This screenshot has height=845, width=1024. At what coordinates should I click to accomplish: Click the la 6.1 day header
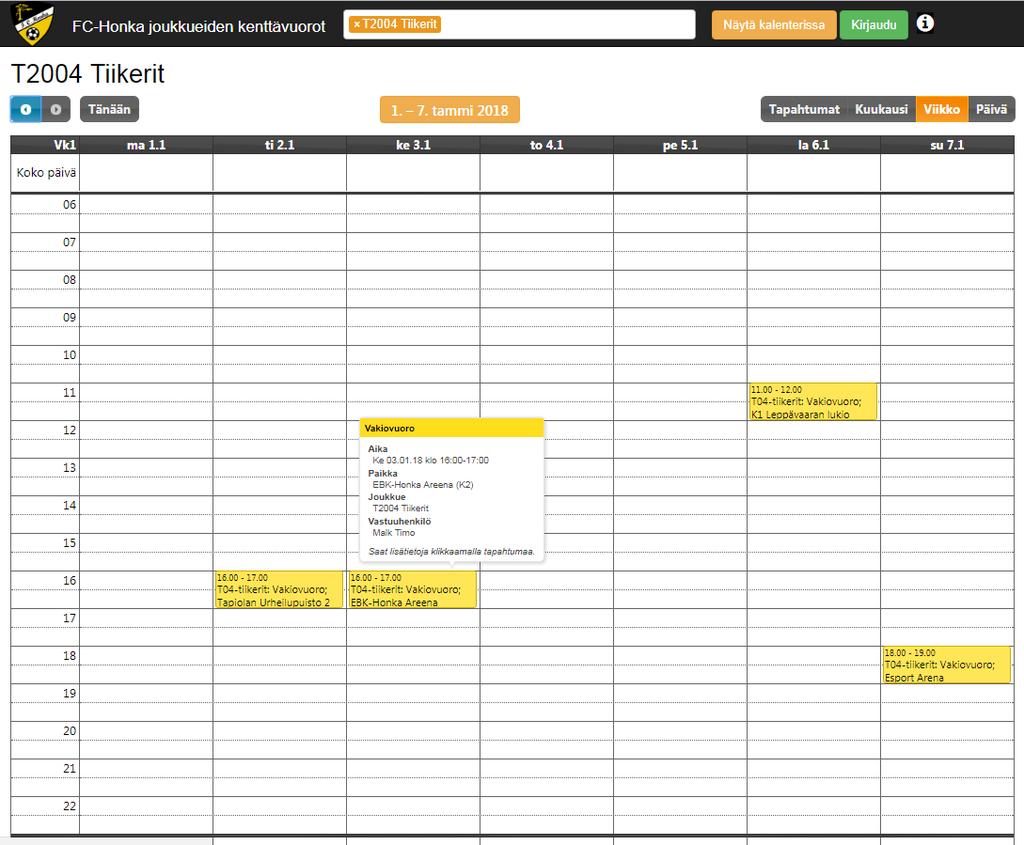[814, 145]
